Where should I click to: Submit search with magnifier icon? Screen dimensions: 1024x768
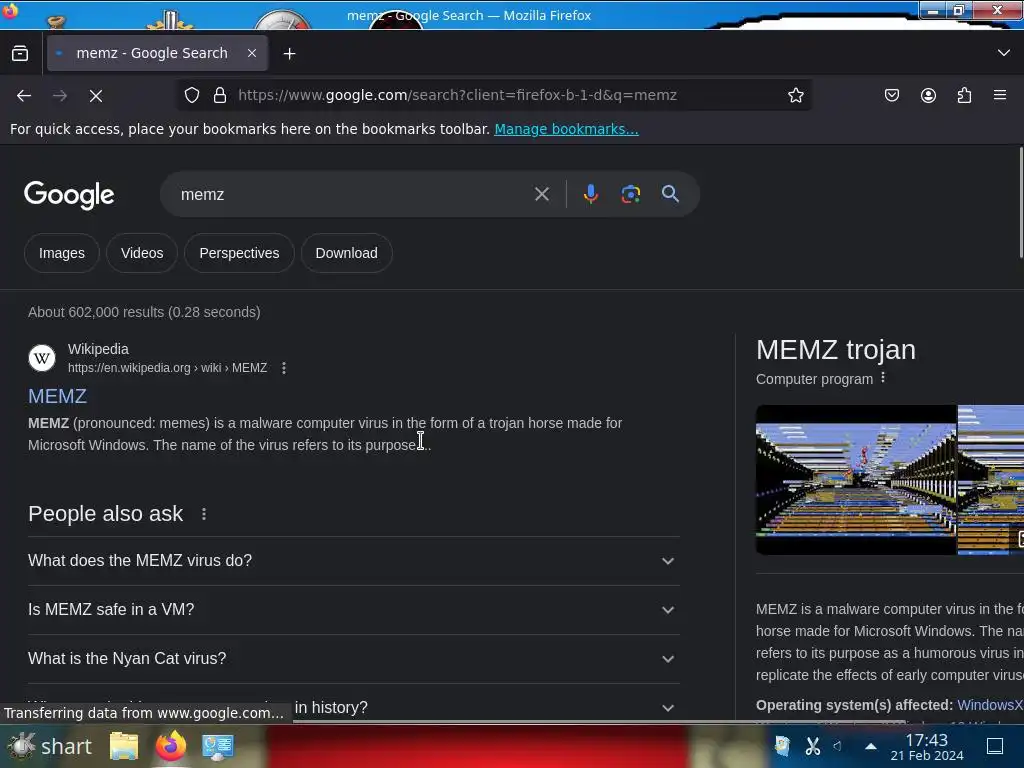click(670, 194)
